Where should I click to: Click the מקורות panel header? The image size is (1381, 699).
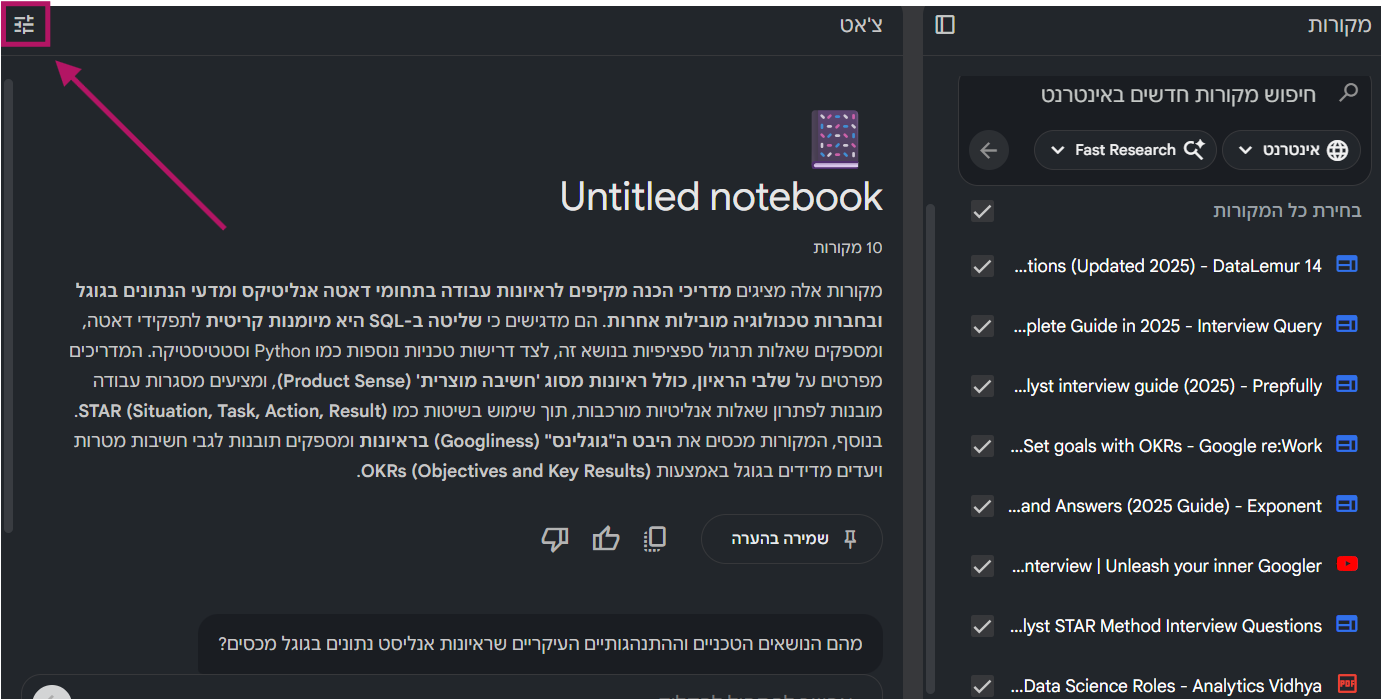[1339, 26]
